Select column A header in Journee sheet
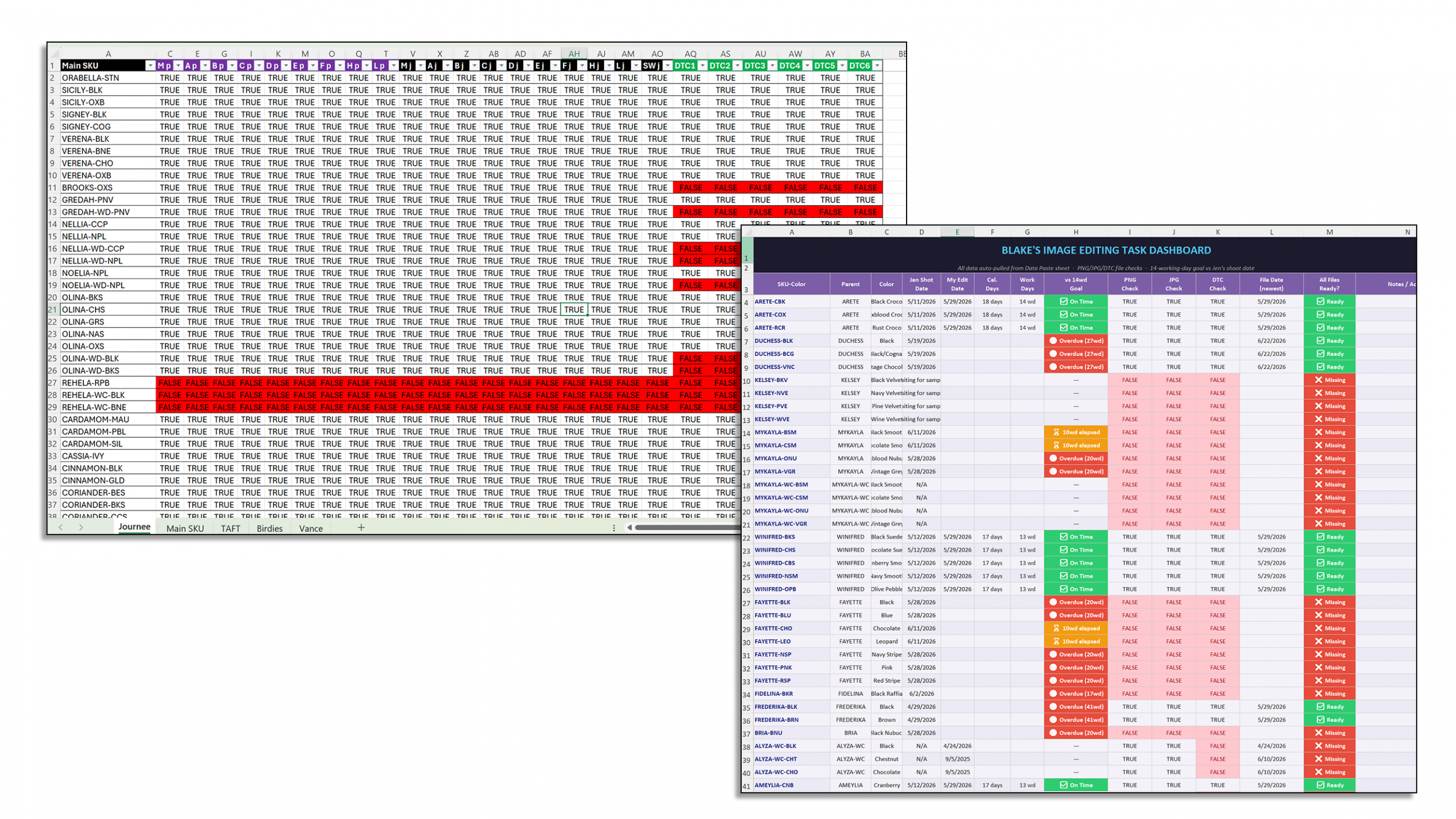The width and height of the screenshot is (1456, 819). [108, 54]
